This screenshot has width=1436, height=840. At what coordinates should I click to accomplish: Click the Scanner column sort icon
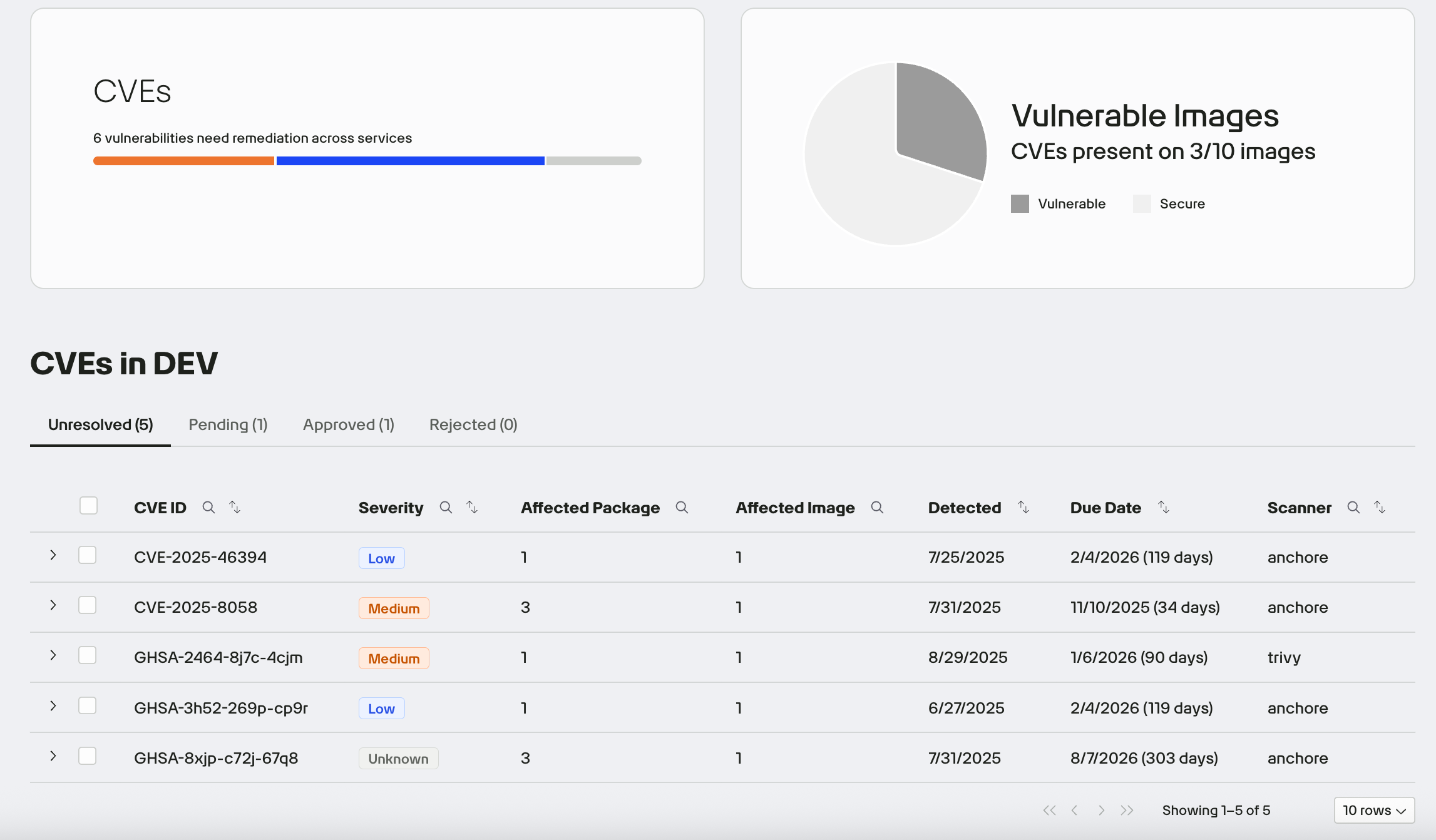pyautogui.click(x=1380, y=508)
